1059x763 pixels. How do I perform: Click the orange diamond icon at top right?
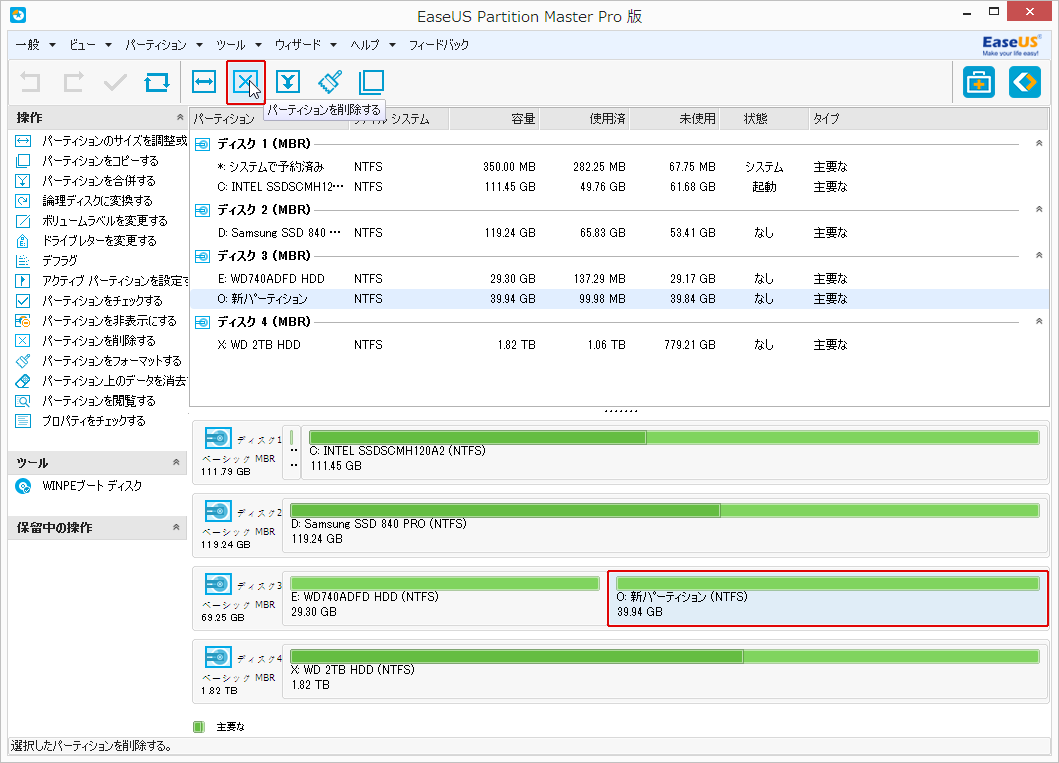point(1025,82)
